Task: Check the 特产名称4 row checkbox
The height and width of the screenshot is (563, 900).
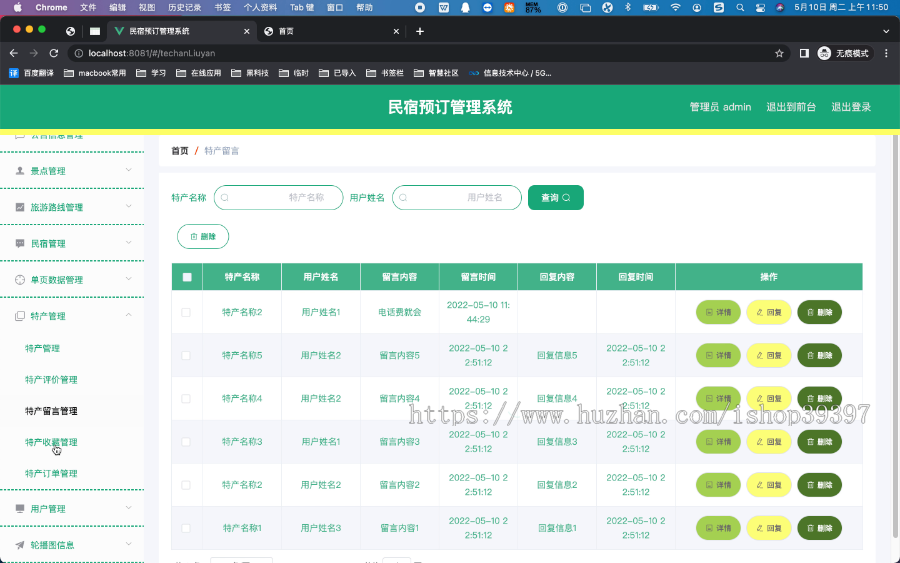Action: (186, 398)
